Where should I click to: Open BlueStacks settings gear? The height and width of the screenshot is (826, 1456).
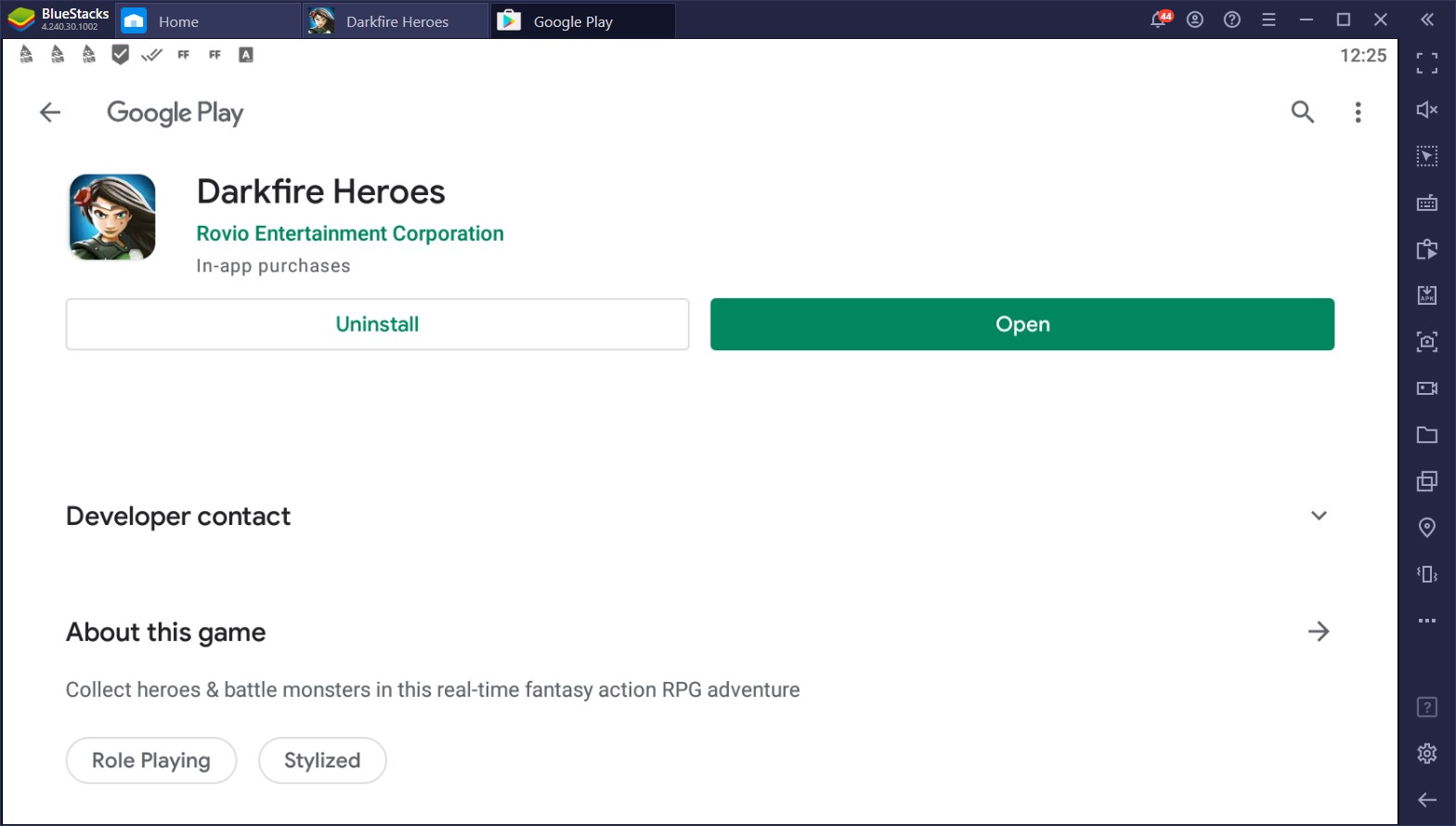click(x=1427, y=754)
